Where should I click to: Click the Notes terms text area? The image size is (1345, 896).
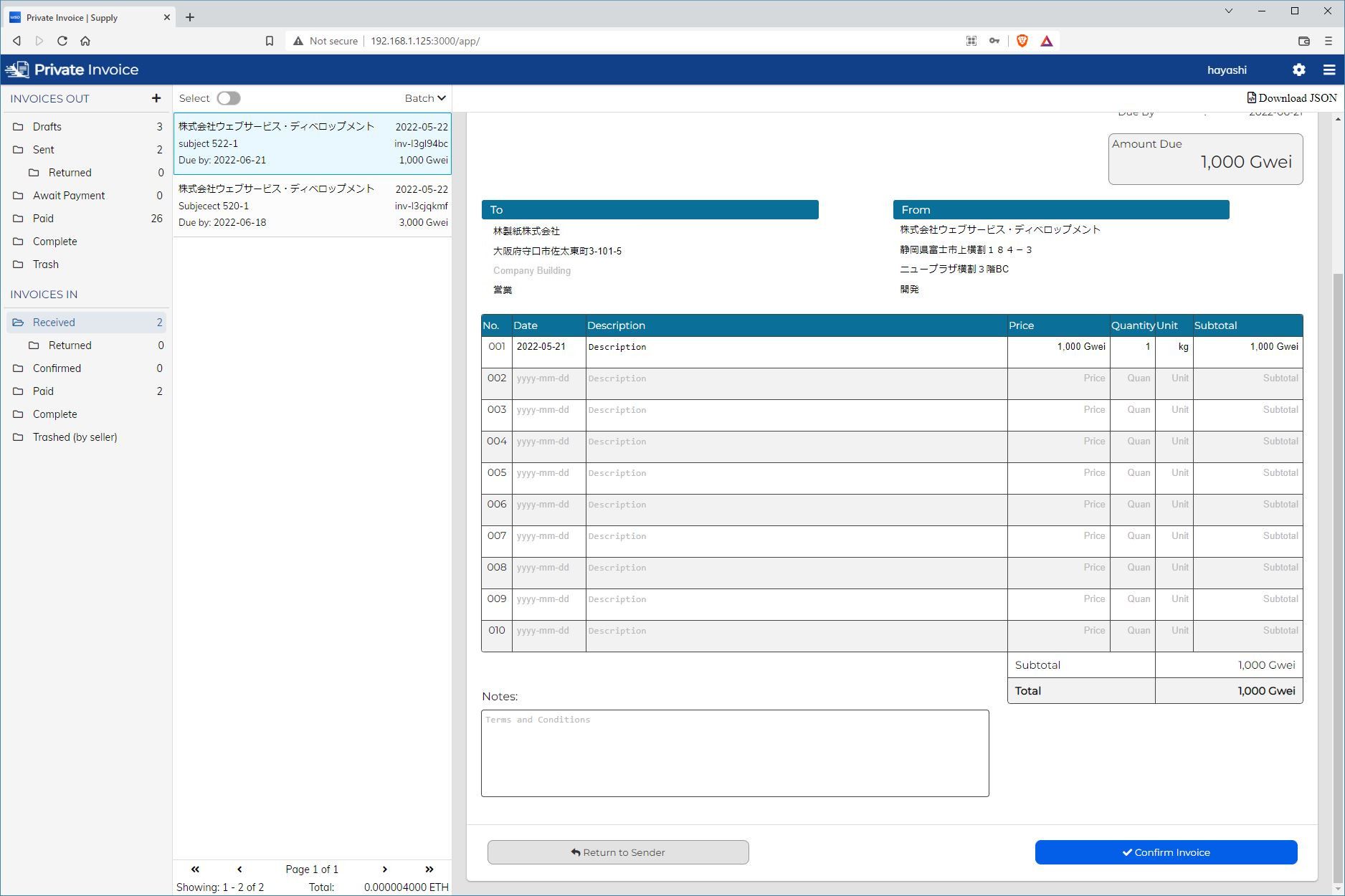coord(735,753)
